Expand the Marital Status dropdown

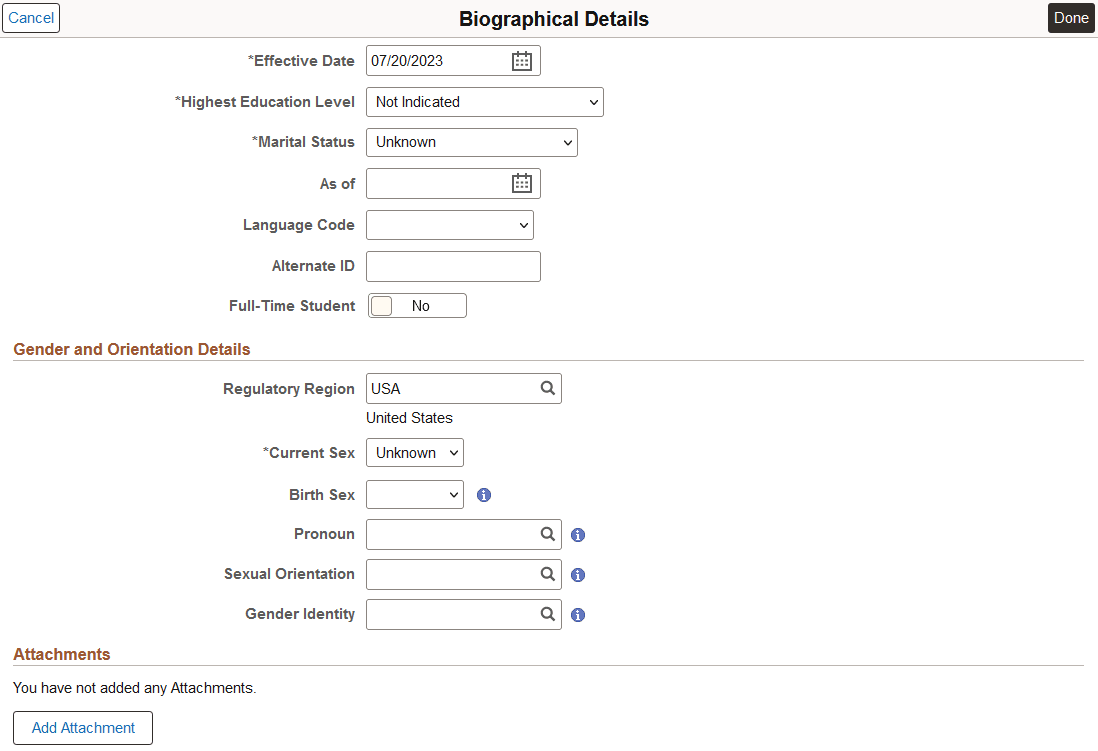471,142
